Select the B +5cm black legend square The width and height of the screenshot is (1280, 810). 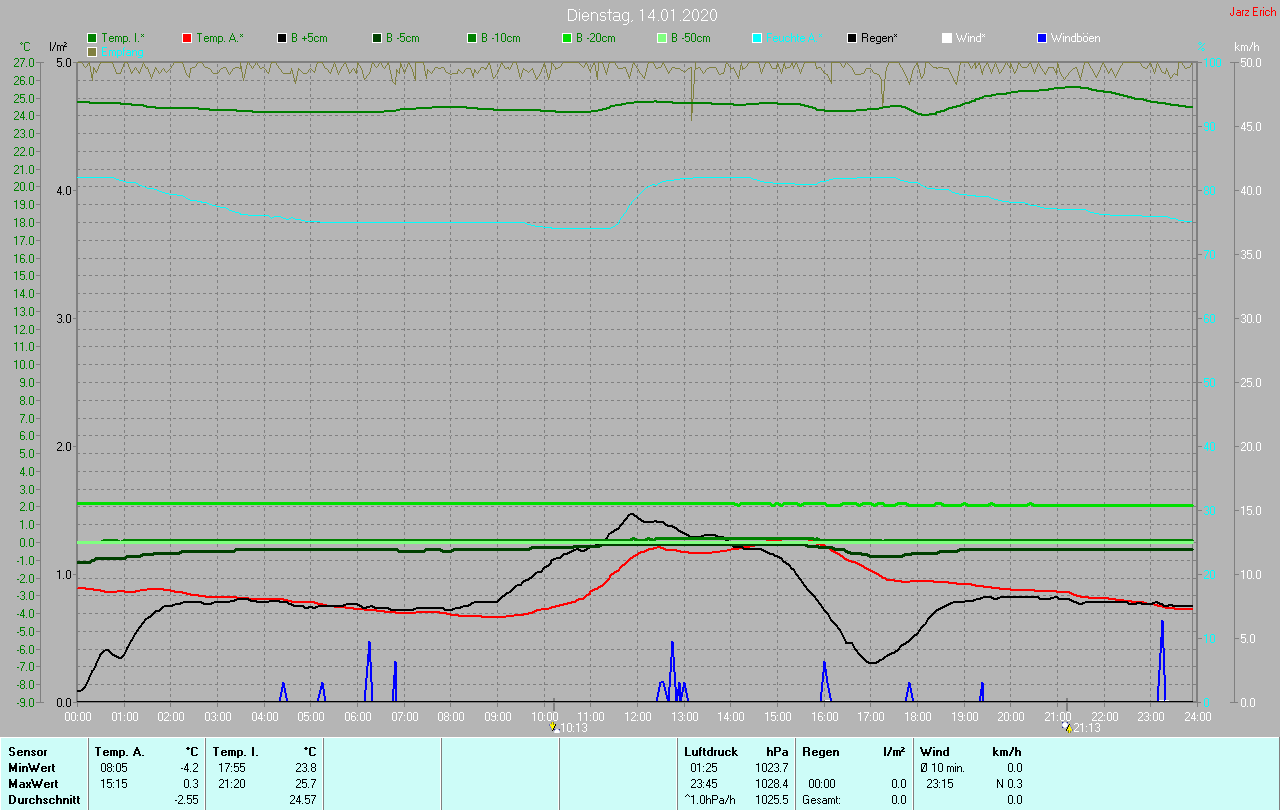pos(283,38)
